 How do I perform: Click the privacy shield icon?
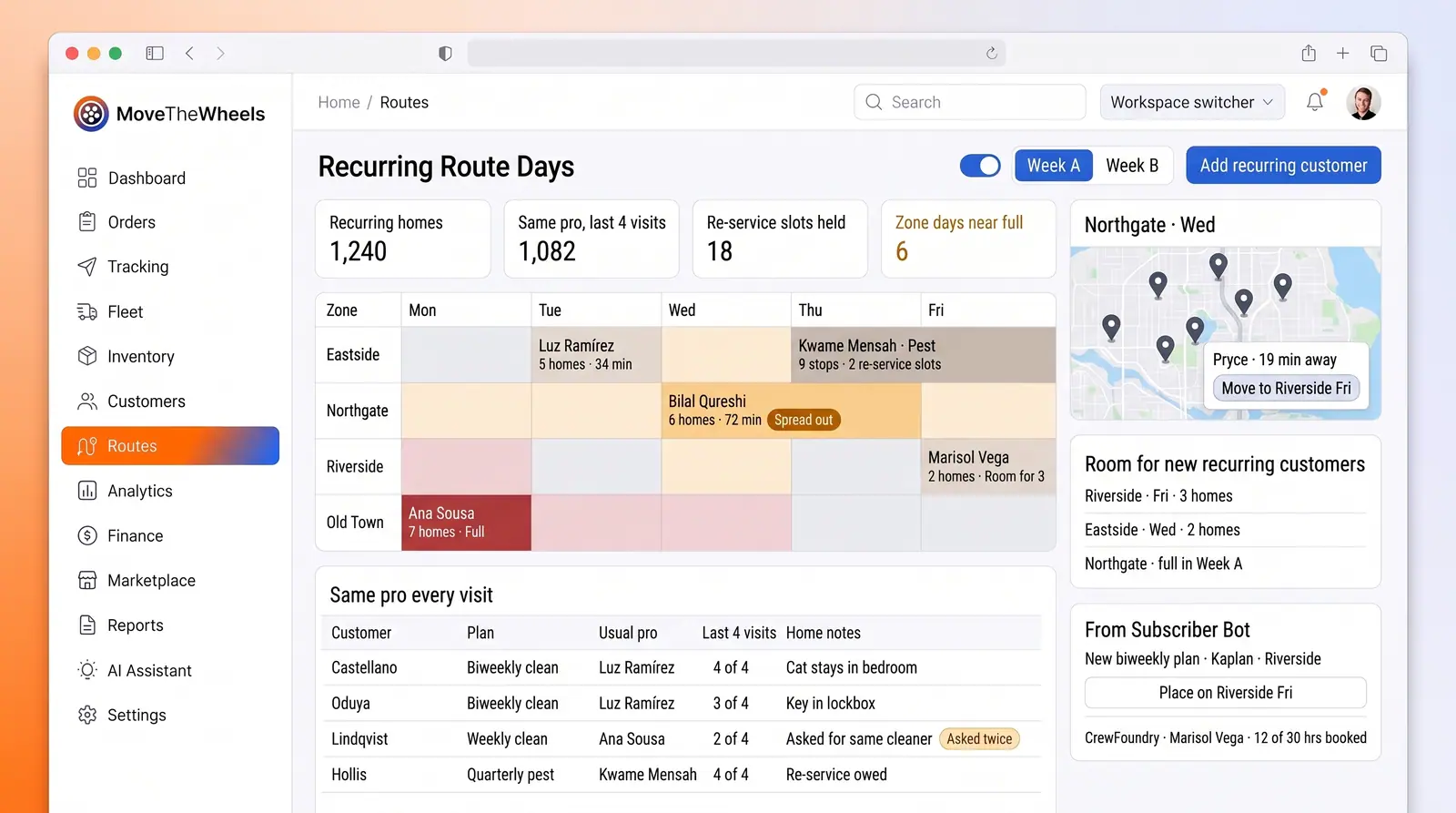(445, 54)
